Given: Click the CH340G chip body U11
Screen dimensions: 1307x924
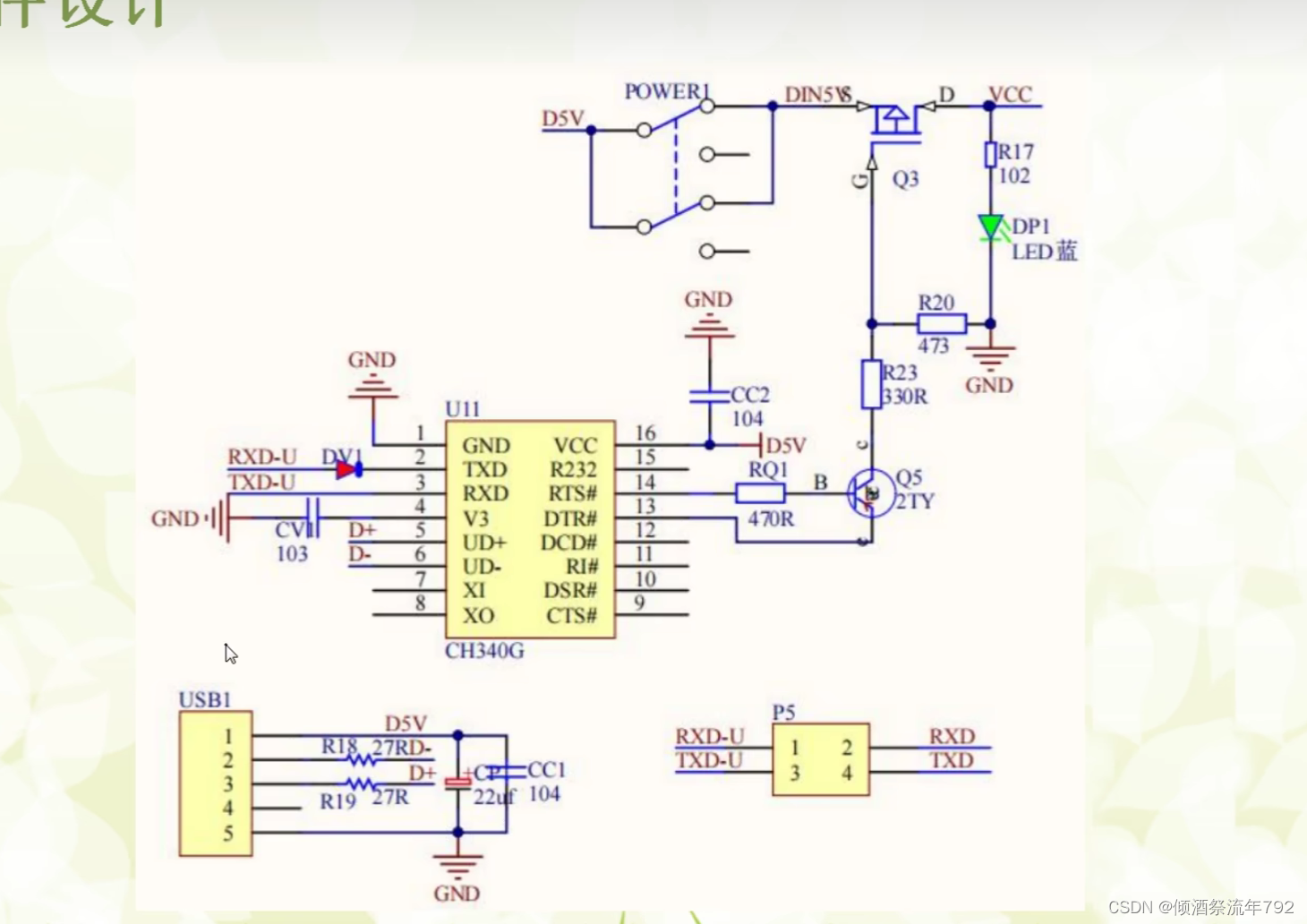Looking at the screenshot, I should point(530,529).
